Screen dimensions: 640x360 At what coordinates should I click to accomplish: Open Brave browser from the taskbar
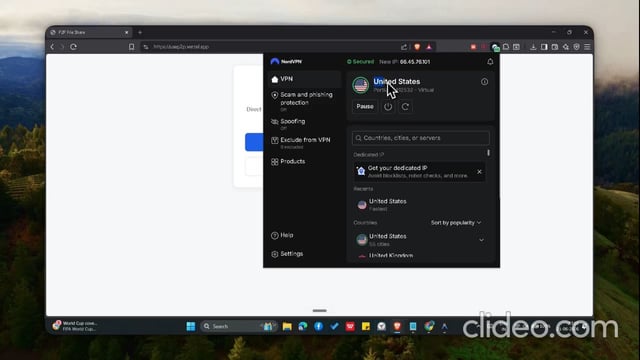(397, 327)
